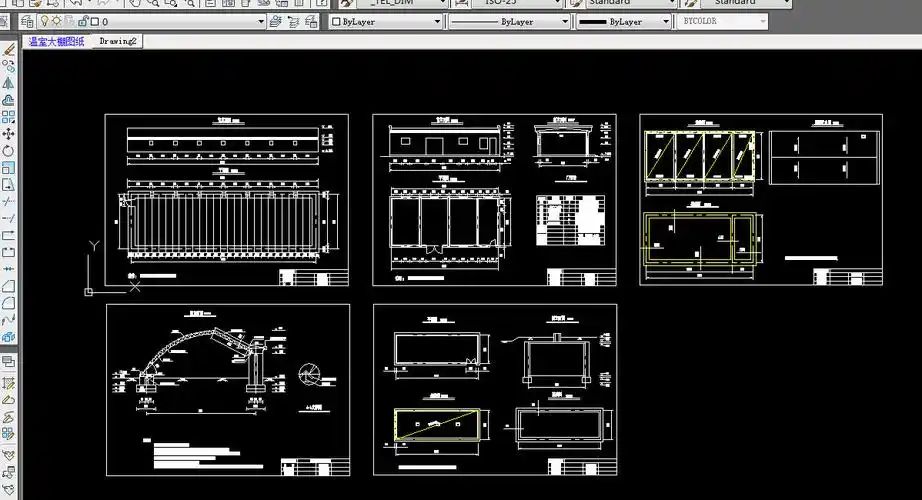Toggle freeze/thaw sun icon for layer 0
922x500 pixels.
coord(58,21)
